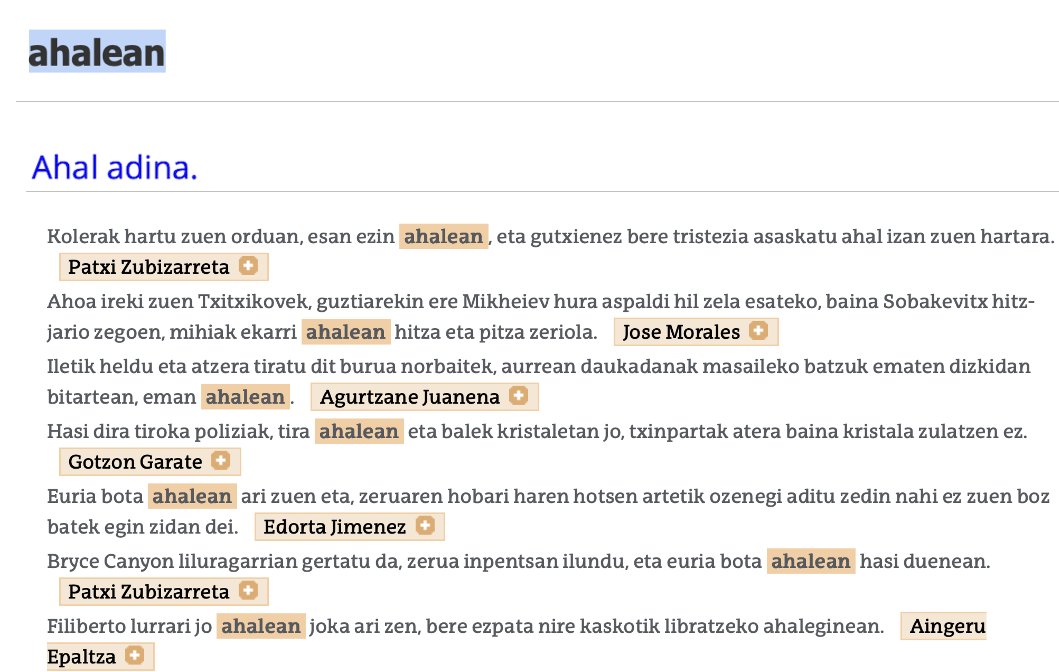
Task: Click the word 'ahaleginean'
Action: tap(823, 626)
